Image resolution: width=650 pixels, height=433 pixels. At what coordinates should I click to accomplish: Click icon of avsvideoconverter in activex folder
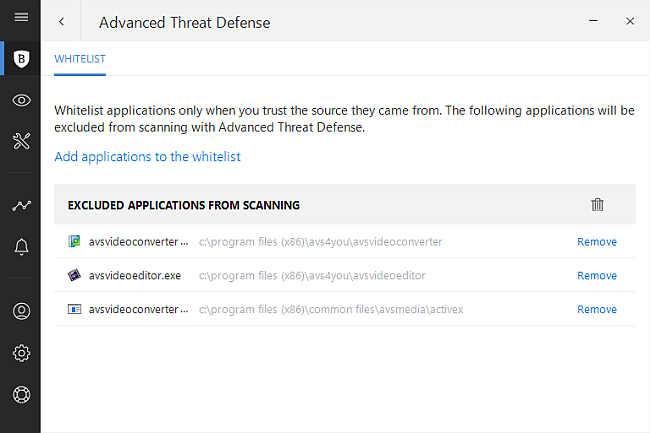(74, 309)
